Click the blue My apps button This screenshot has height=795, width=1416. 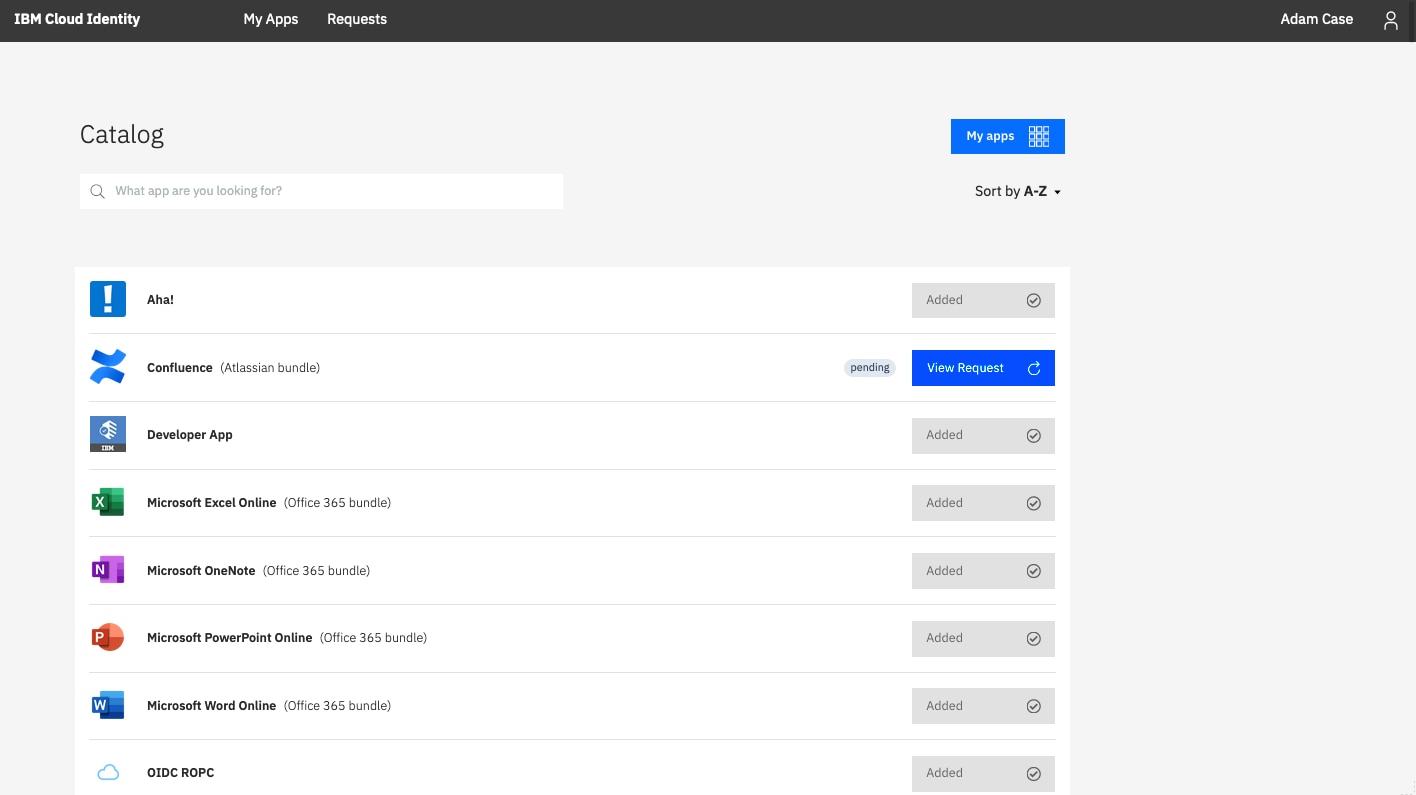click(1008, 136)
